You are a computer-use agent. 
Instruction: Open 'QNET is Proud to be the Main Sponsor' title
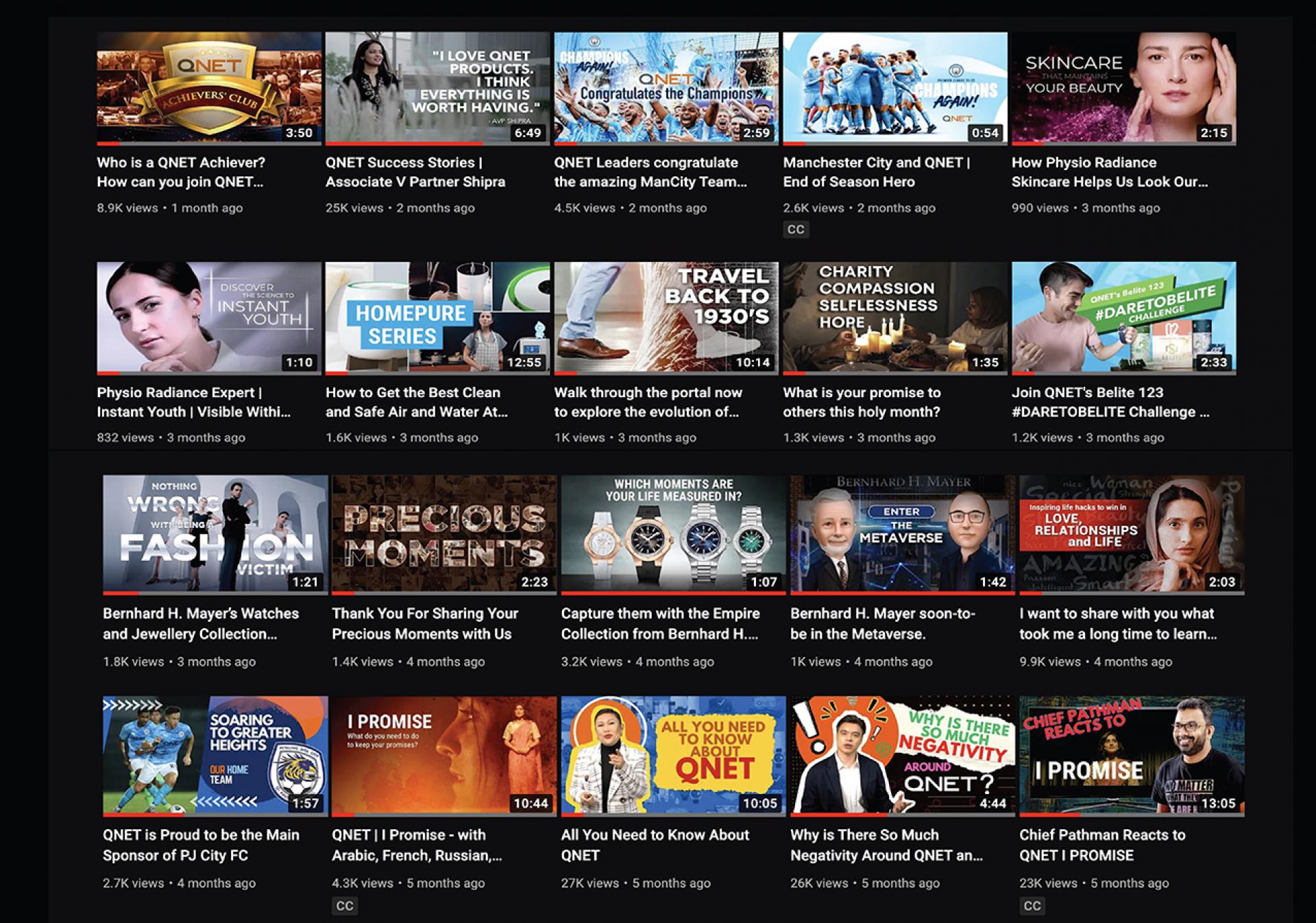pos(201,845)
